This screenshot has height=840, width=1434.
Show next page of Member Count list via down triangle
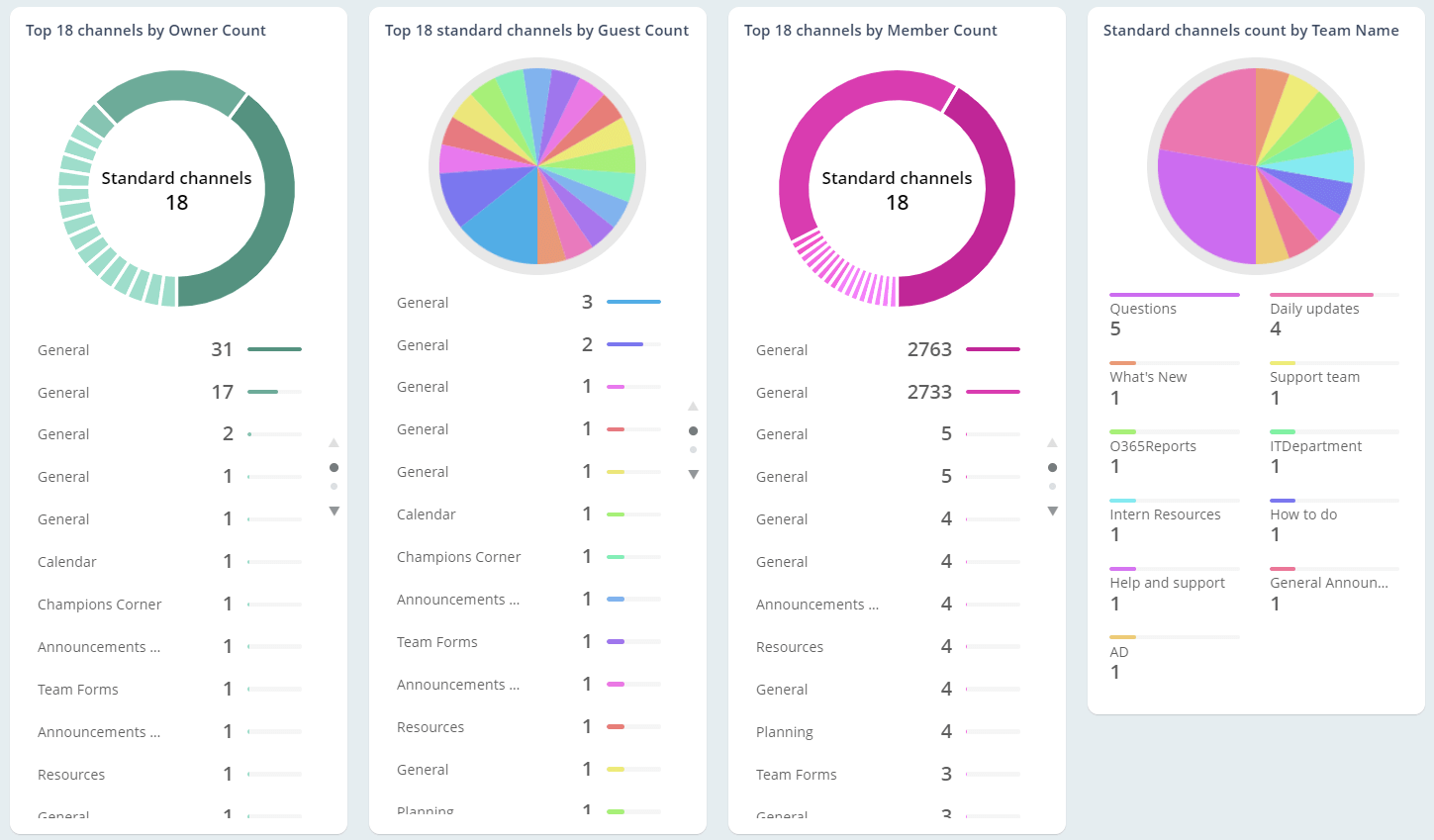click(x=1053, y=511)
